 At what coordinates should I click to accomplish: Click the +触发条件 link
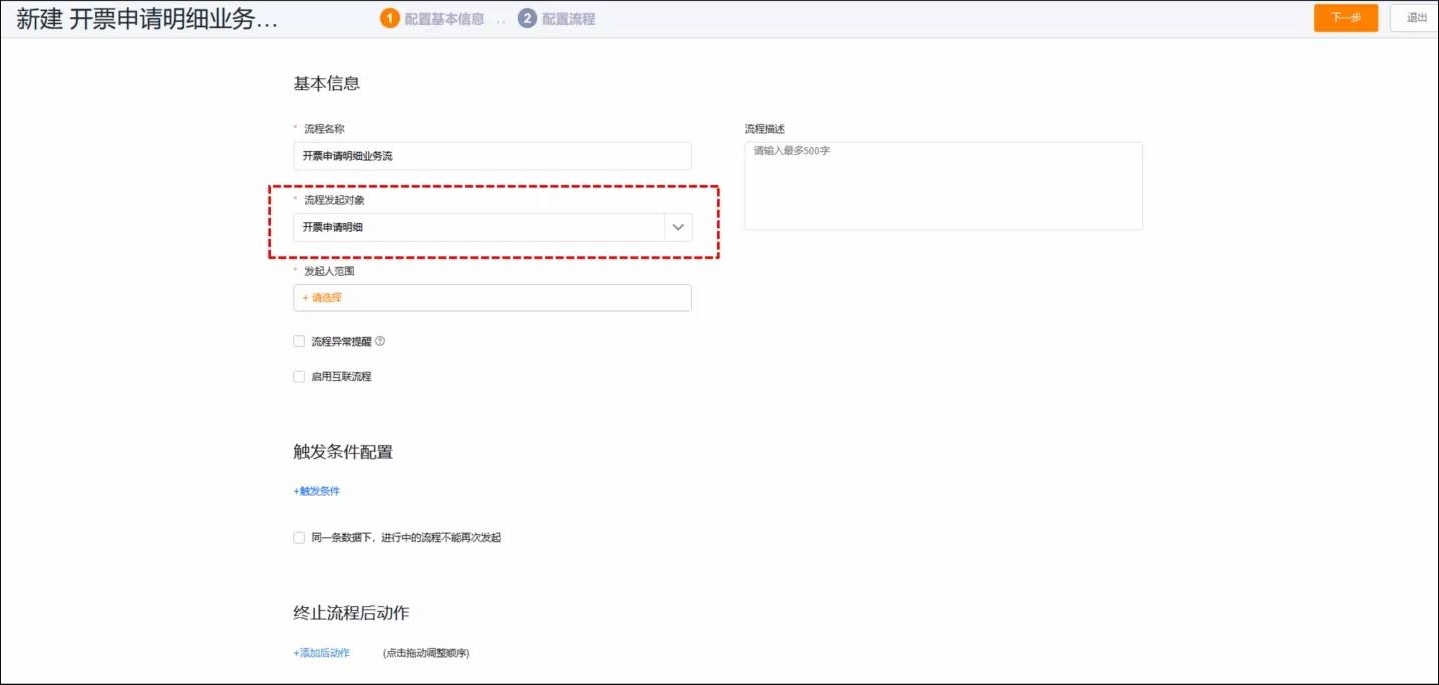click(x=316, y=491)
